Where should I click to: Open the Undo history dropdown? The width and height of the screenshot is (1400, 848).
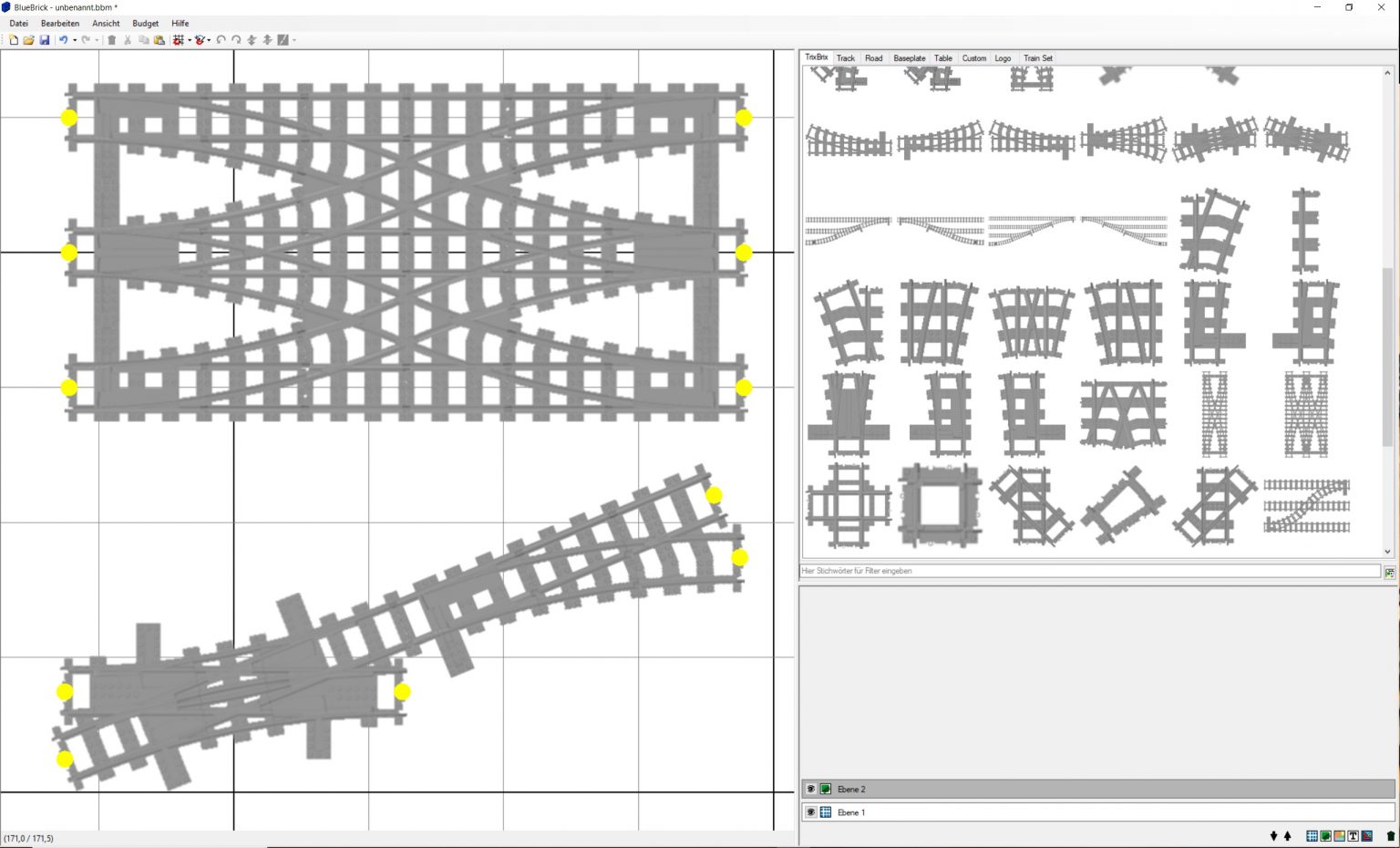tap(74, 40)
